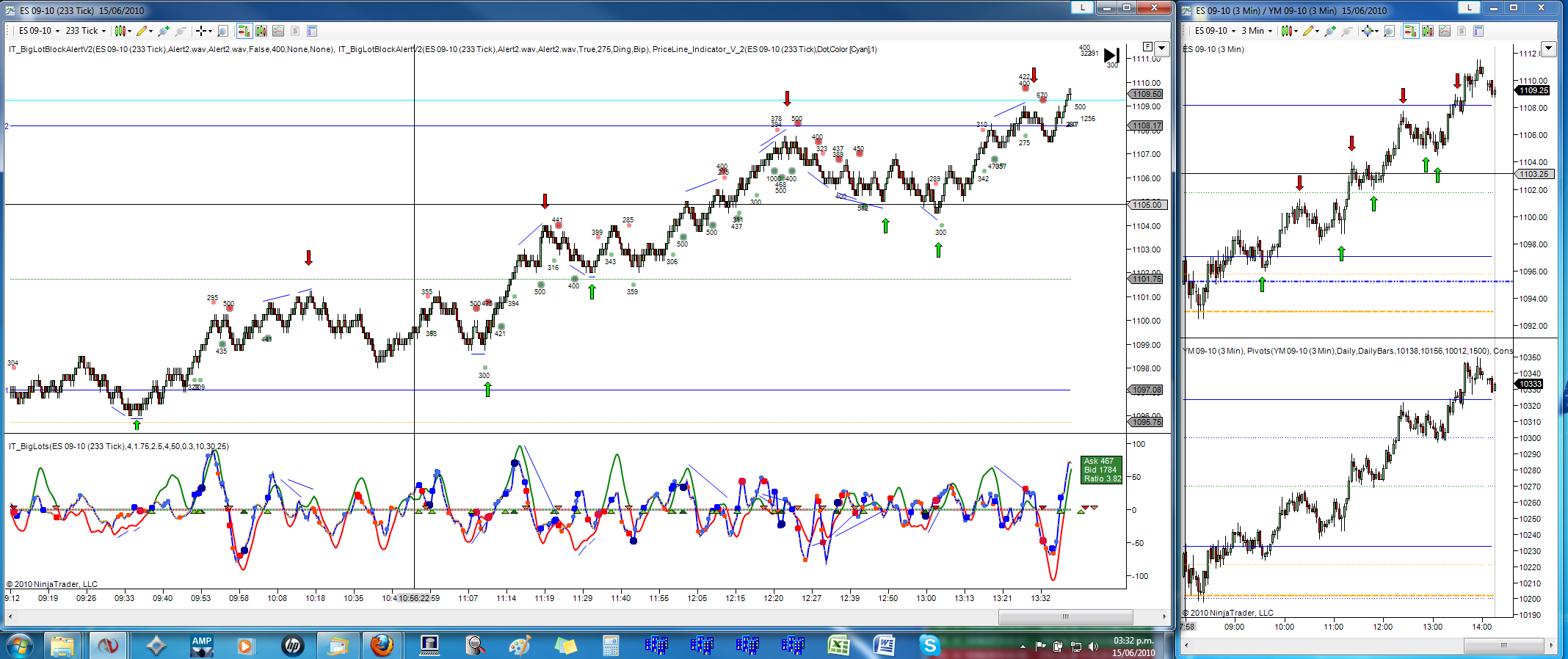
Task: Open chart style candlestick icon in 233 Tick toolbar
Action: click(123, 31)
